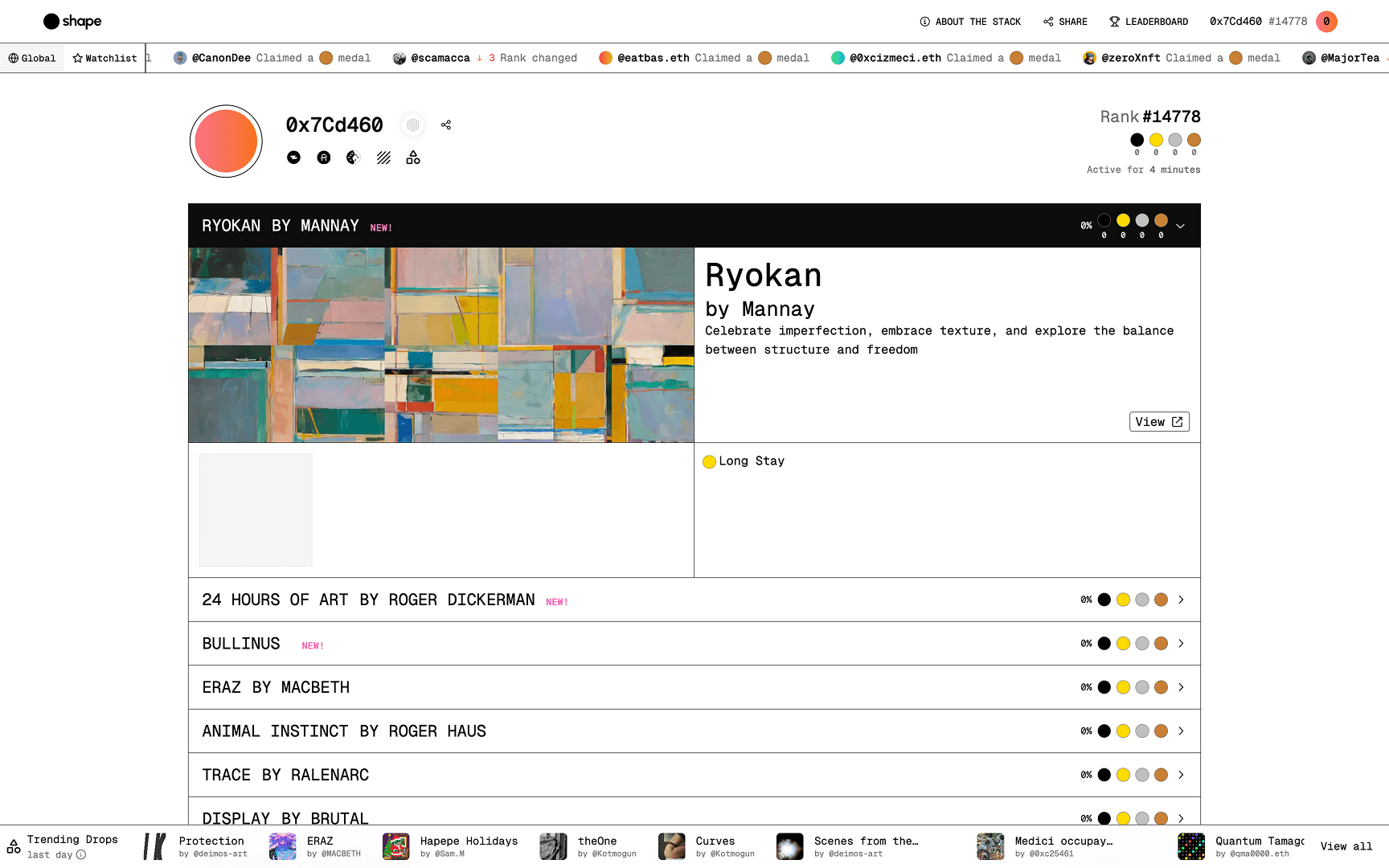Click the Rank #14778 text
Screen dimensions: 1389x868
1150,117
